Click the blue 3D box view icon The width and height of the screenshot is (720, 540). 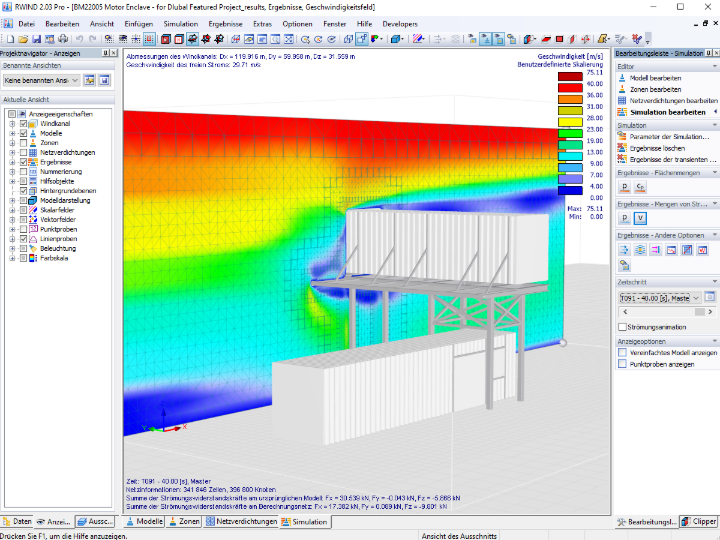point(395,39)
